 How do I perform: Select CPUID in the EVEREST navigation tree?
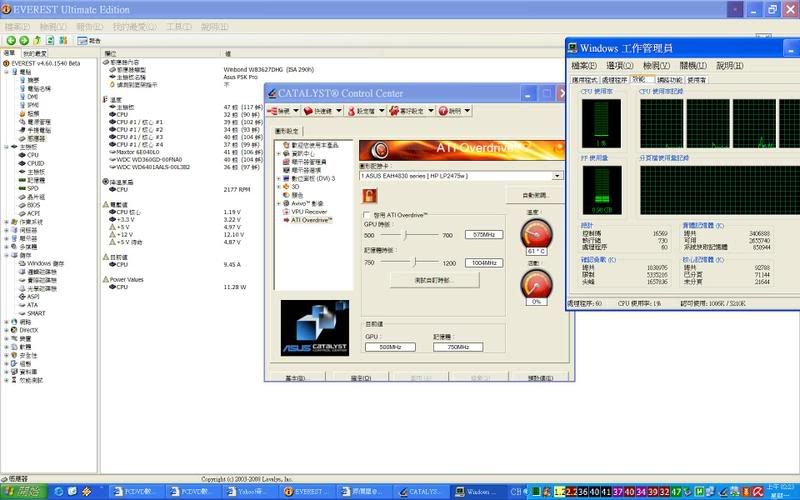(36, 163)
